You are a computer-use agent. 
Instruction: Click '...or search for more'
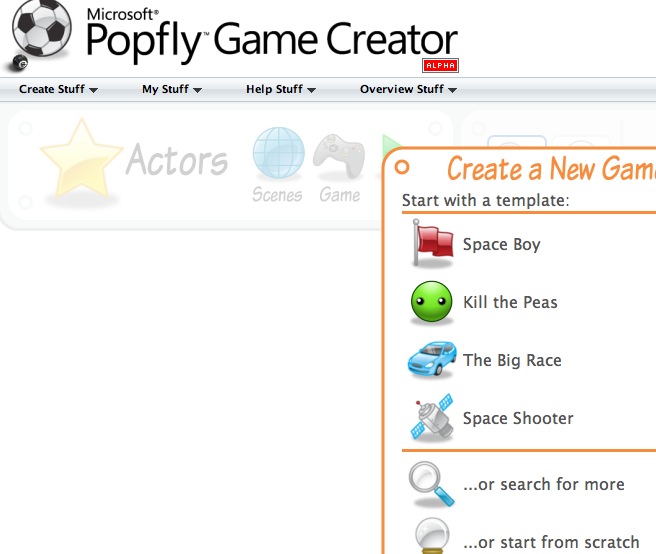click(x=543, y=484)
